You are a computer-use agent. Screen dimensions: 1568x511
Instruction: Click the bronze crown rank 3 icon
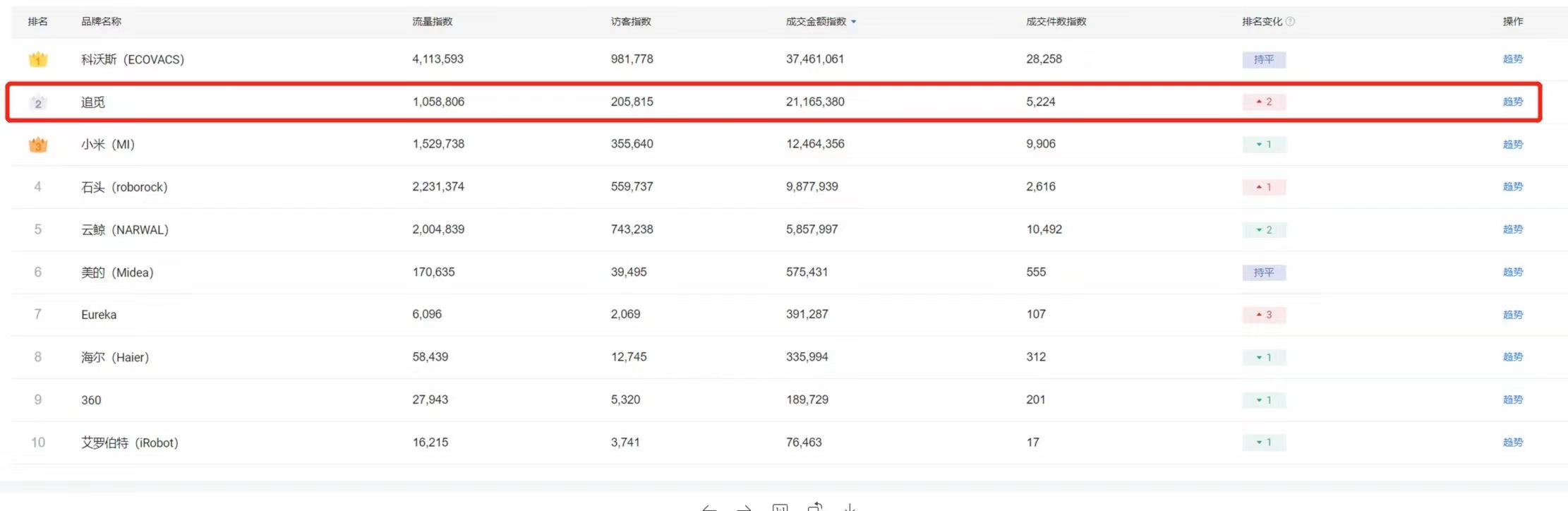pos(38,145)
